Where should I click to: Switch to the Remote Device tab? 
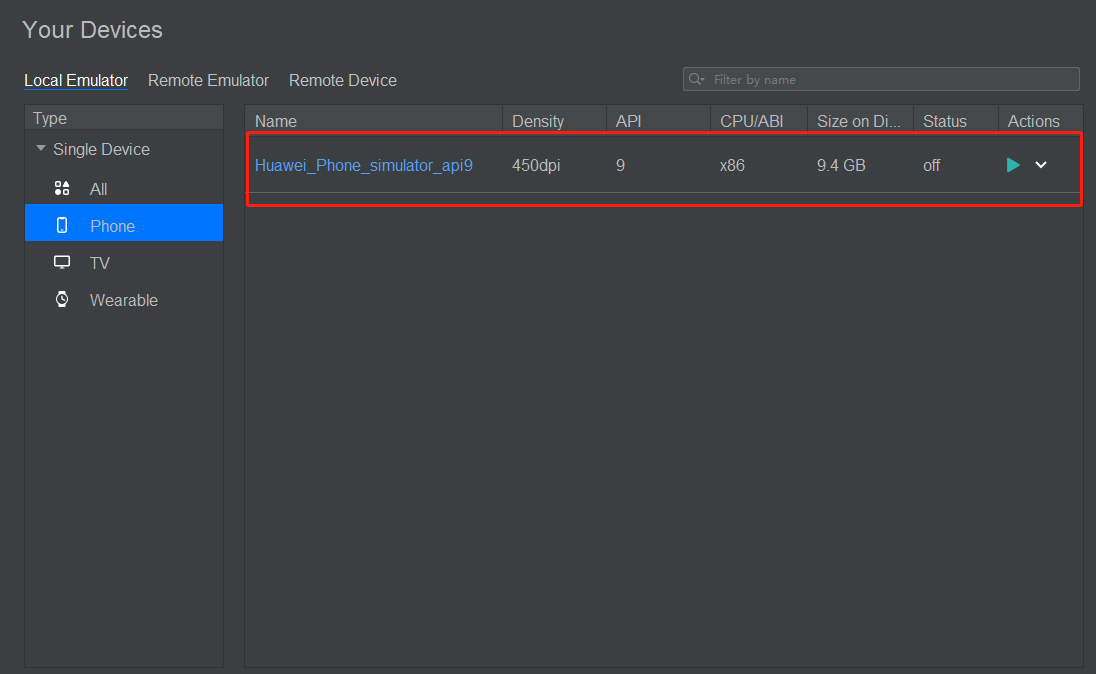coord(342,80)
